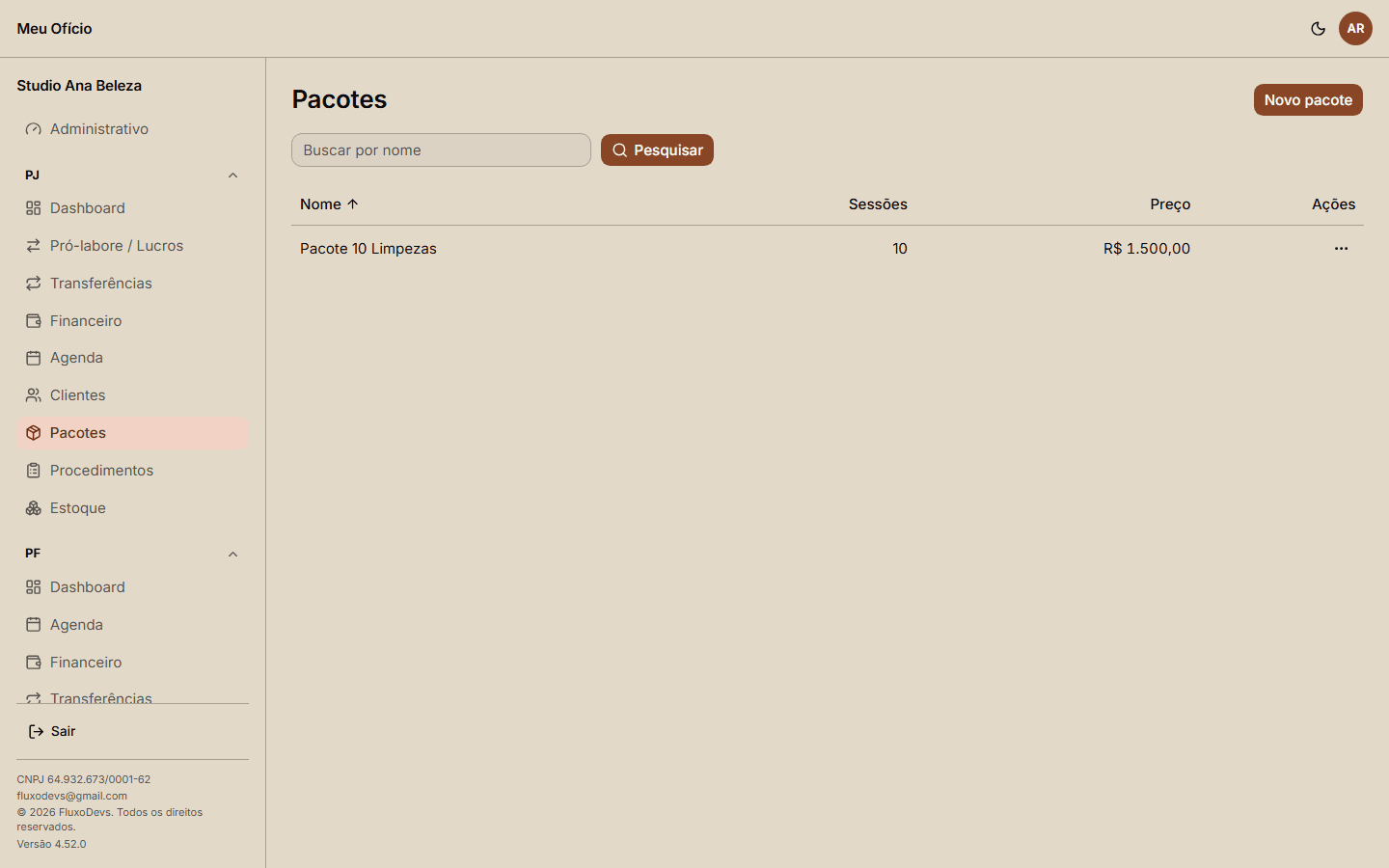
Task: Click the Versão 4.52.0 text
Action: coord(51,844)
